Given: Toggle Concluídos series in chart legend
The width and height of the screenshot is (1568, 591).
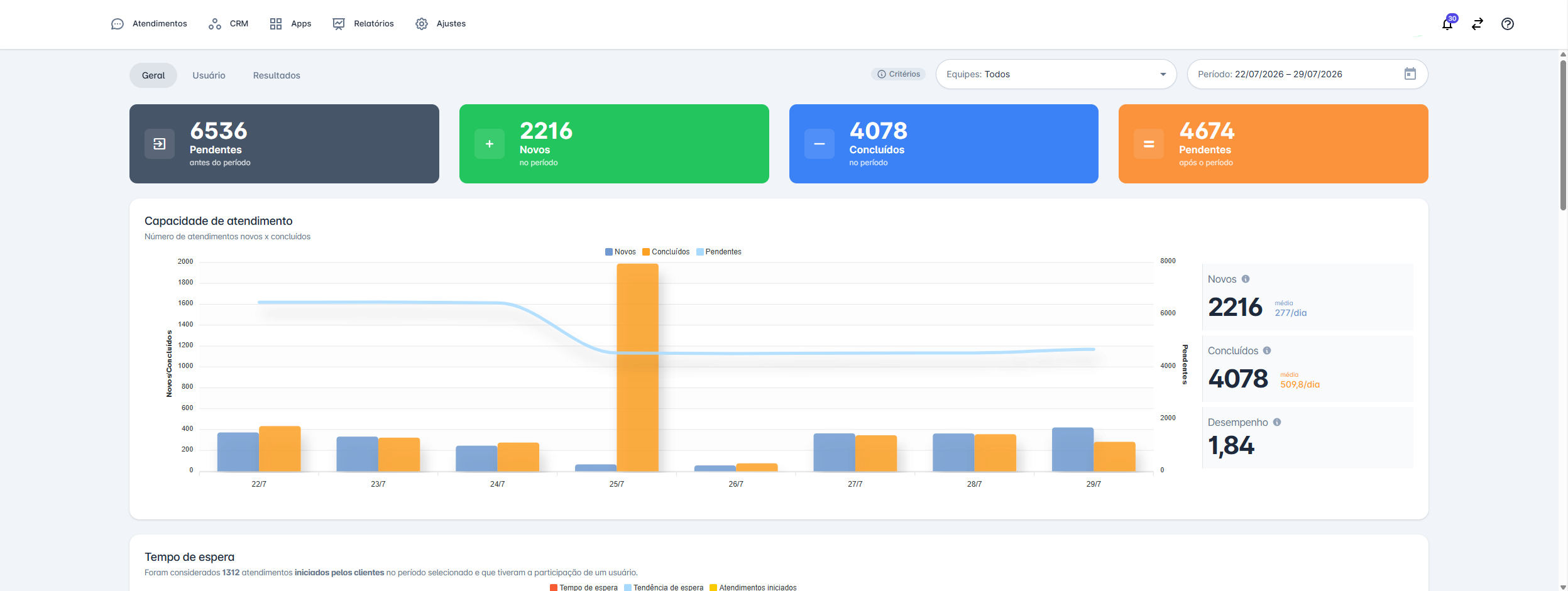Looking at the screenshot, I should click(666, 252).
